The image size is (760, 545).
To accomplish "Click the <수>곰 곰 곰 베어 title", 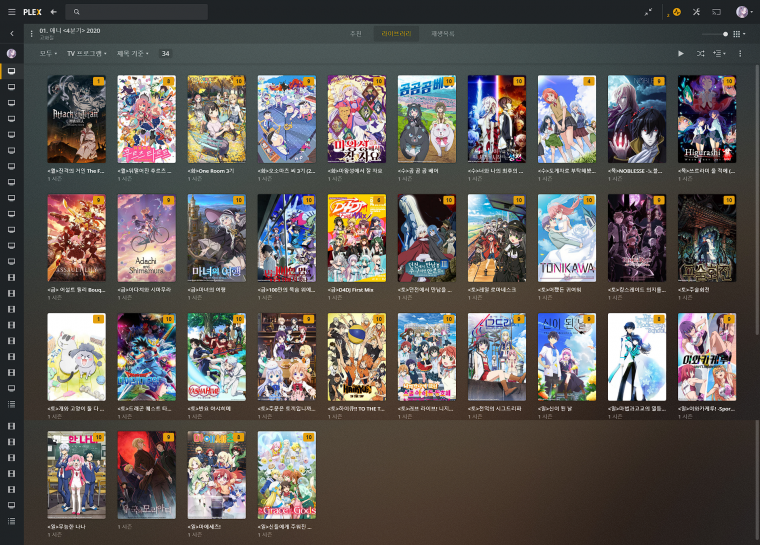I will [418, 171].
